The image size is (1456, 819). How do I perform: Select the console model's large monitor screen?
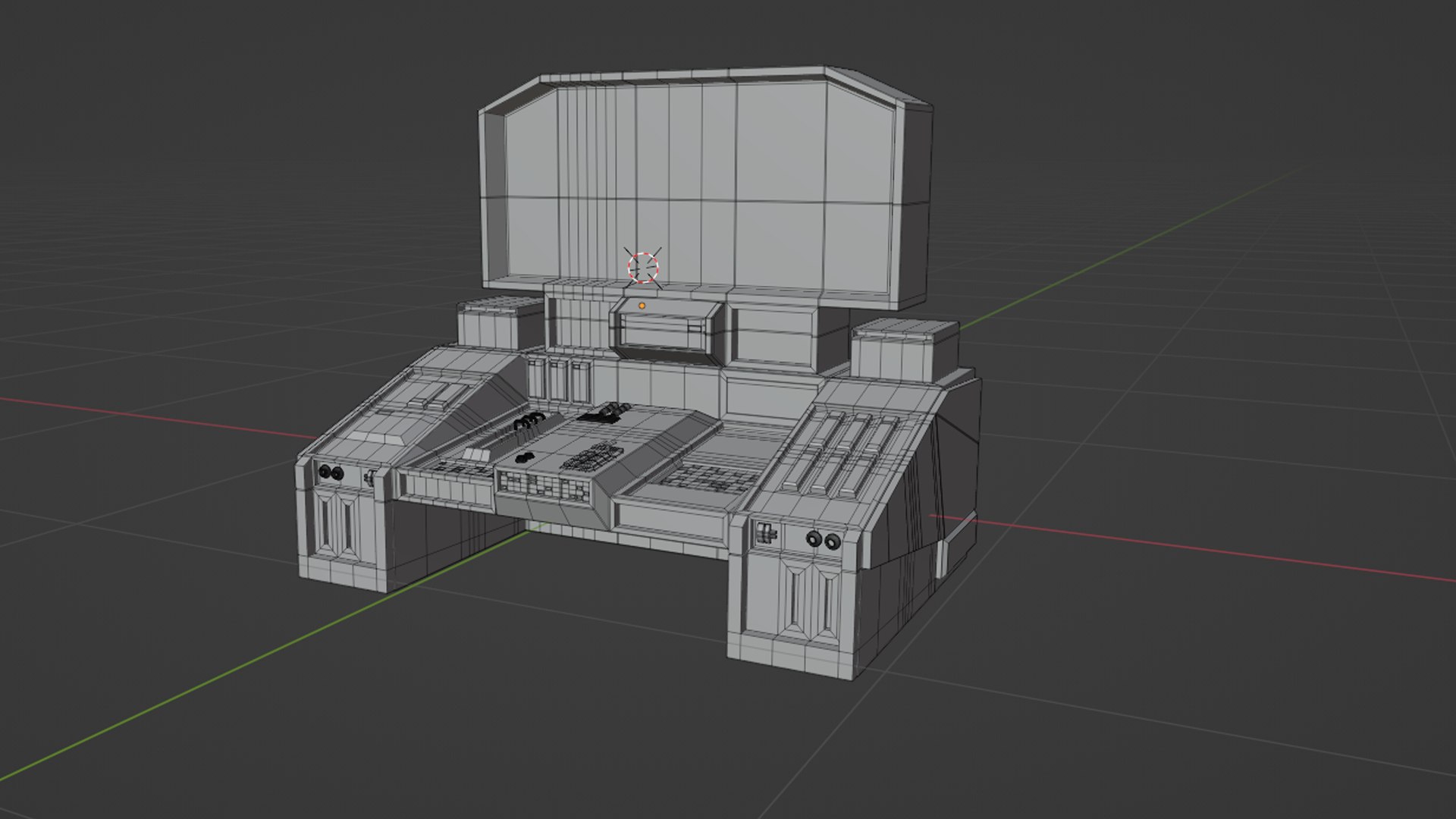(704, 187)
